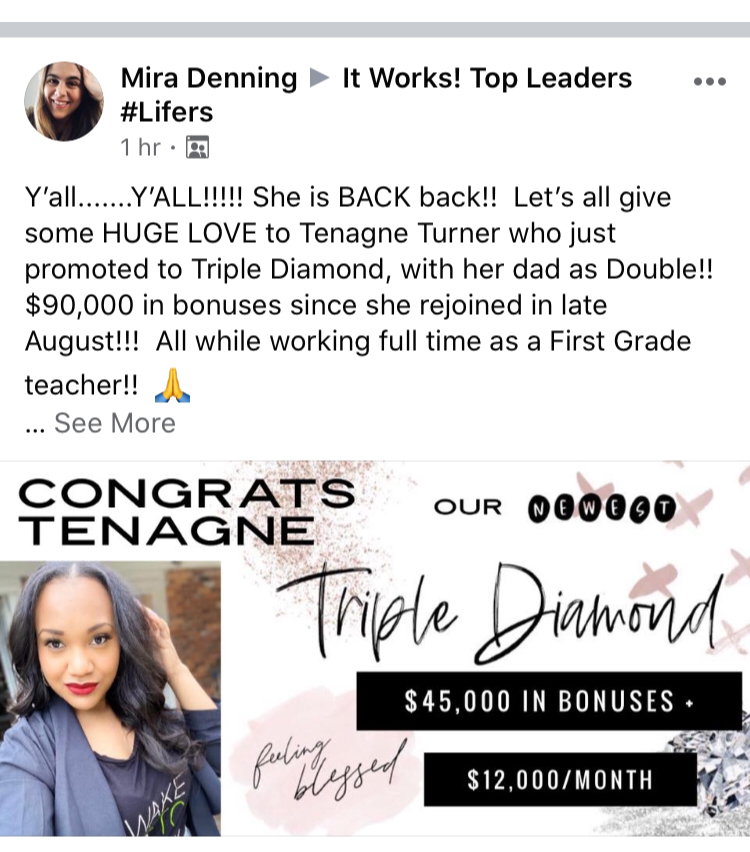
Task: Open Mira Denning's round profile picture
Action: [64, 101]
